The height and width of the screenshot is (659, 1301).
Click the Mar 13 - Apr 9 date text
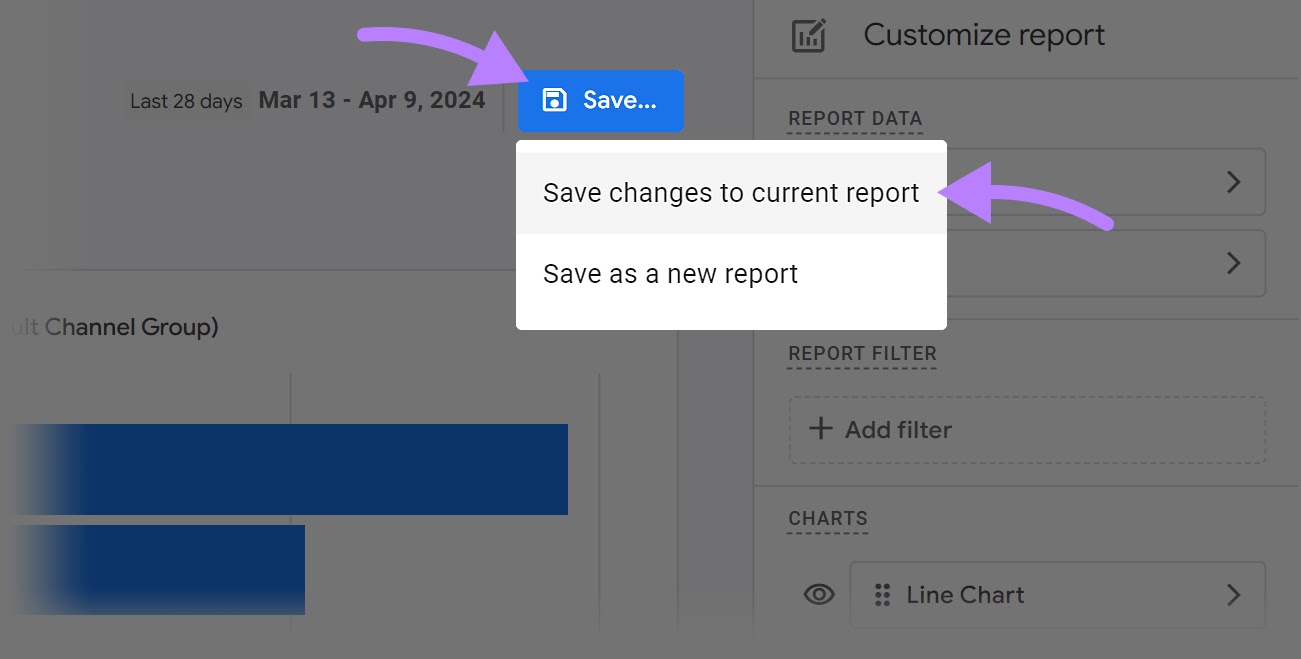(x=371, y=99)
